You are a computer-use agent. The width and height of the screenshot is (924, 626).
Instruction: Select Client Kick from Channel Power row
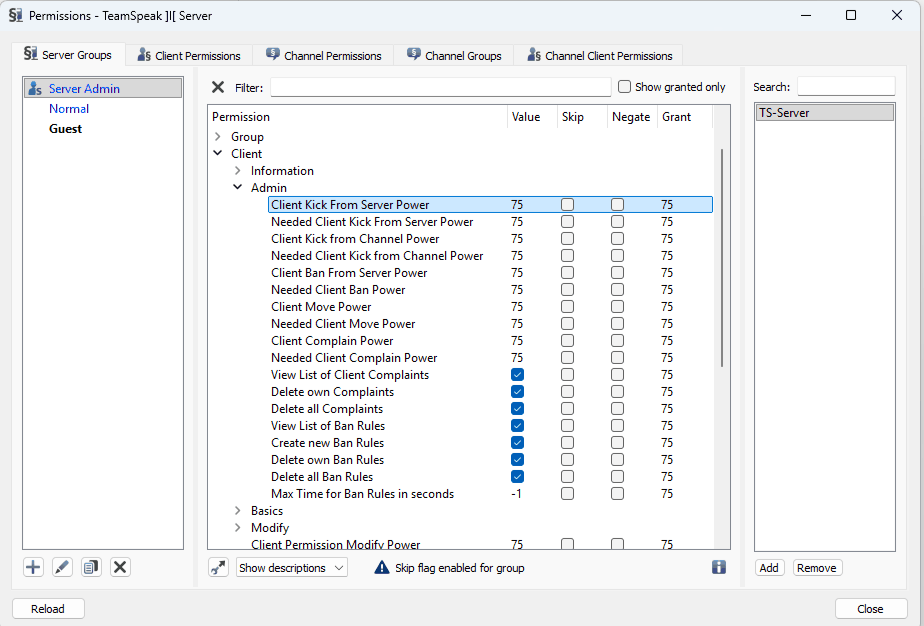coord(490,239)
